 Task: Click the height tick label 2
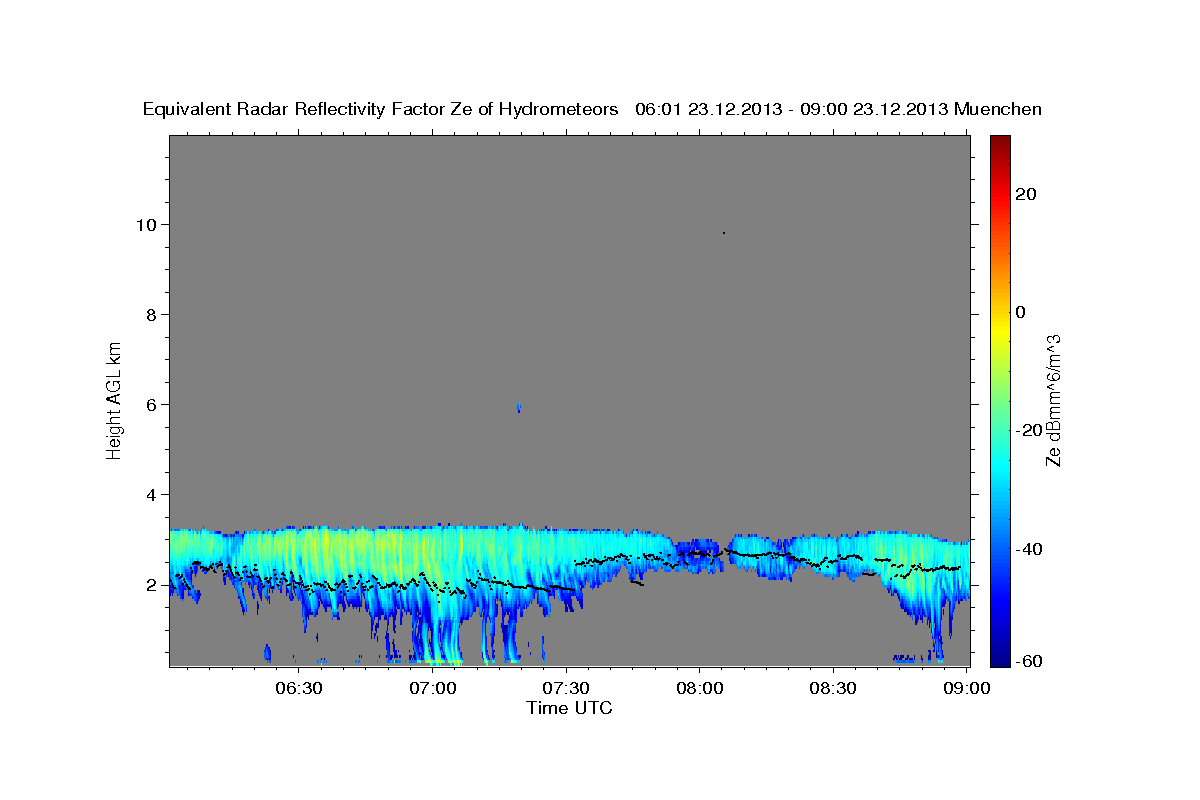click(153, 584)
